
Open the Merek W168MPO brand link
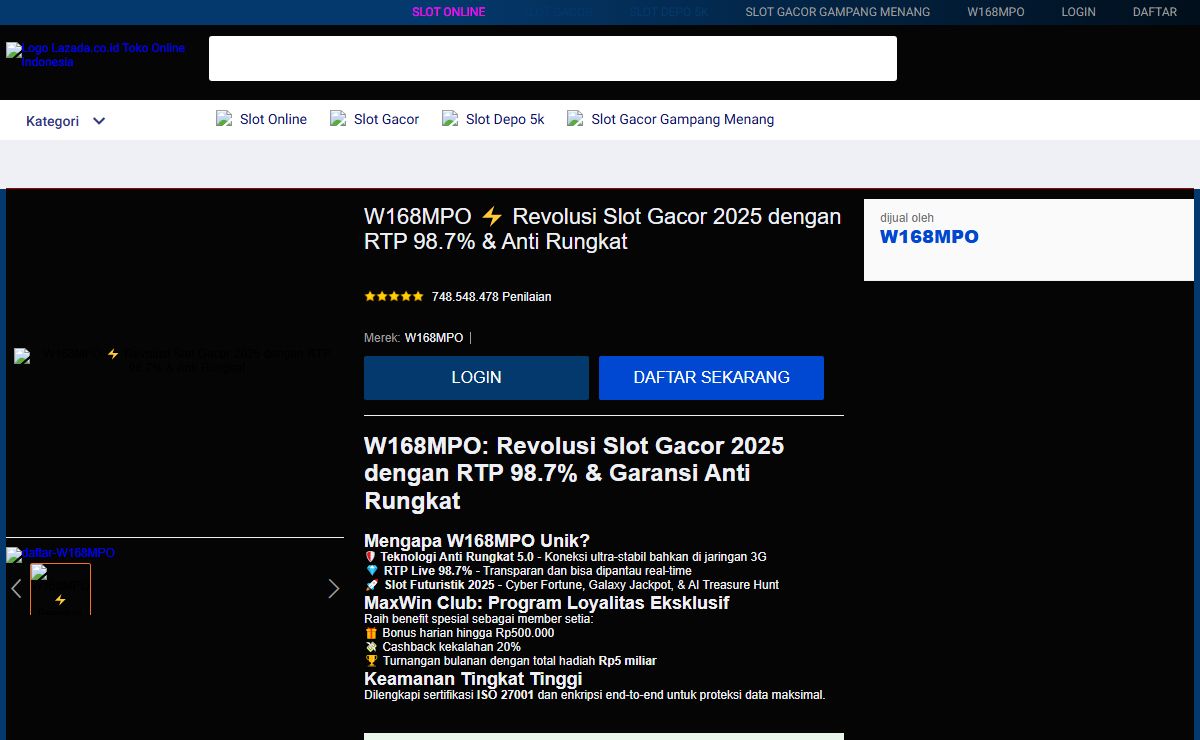coord(434,338)
